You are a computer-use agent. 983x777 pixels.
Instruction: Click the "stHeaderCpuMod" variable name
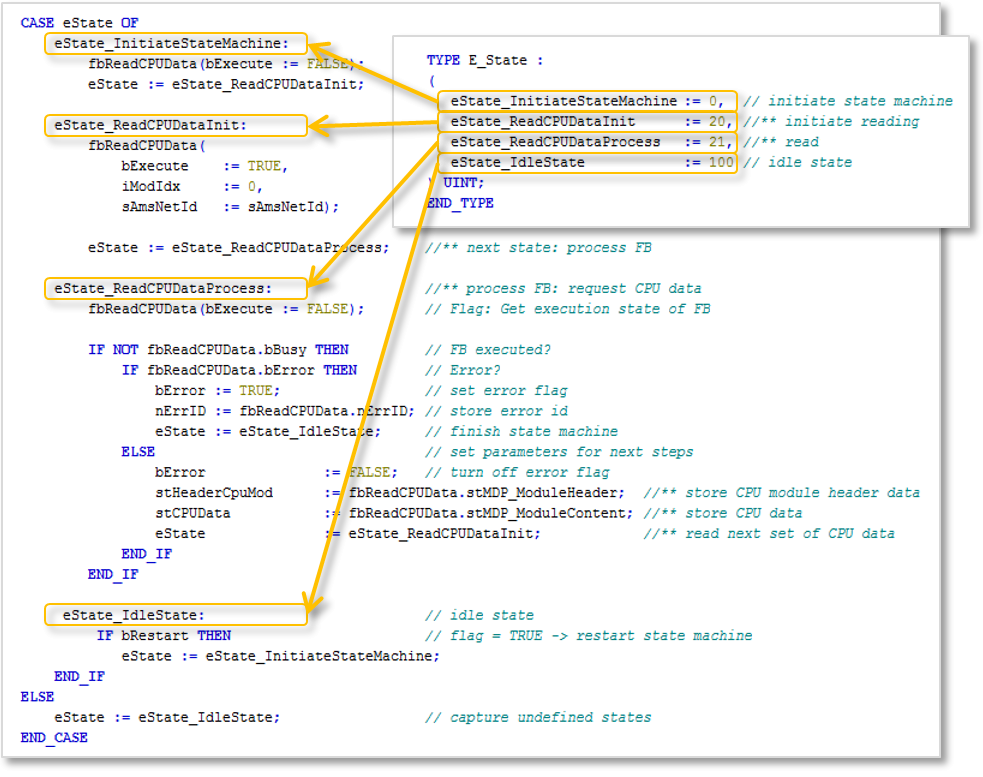pyautogui.click(x=214, y=493)
